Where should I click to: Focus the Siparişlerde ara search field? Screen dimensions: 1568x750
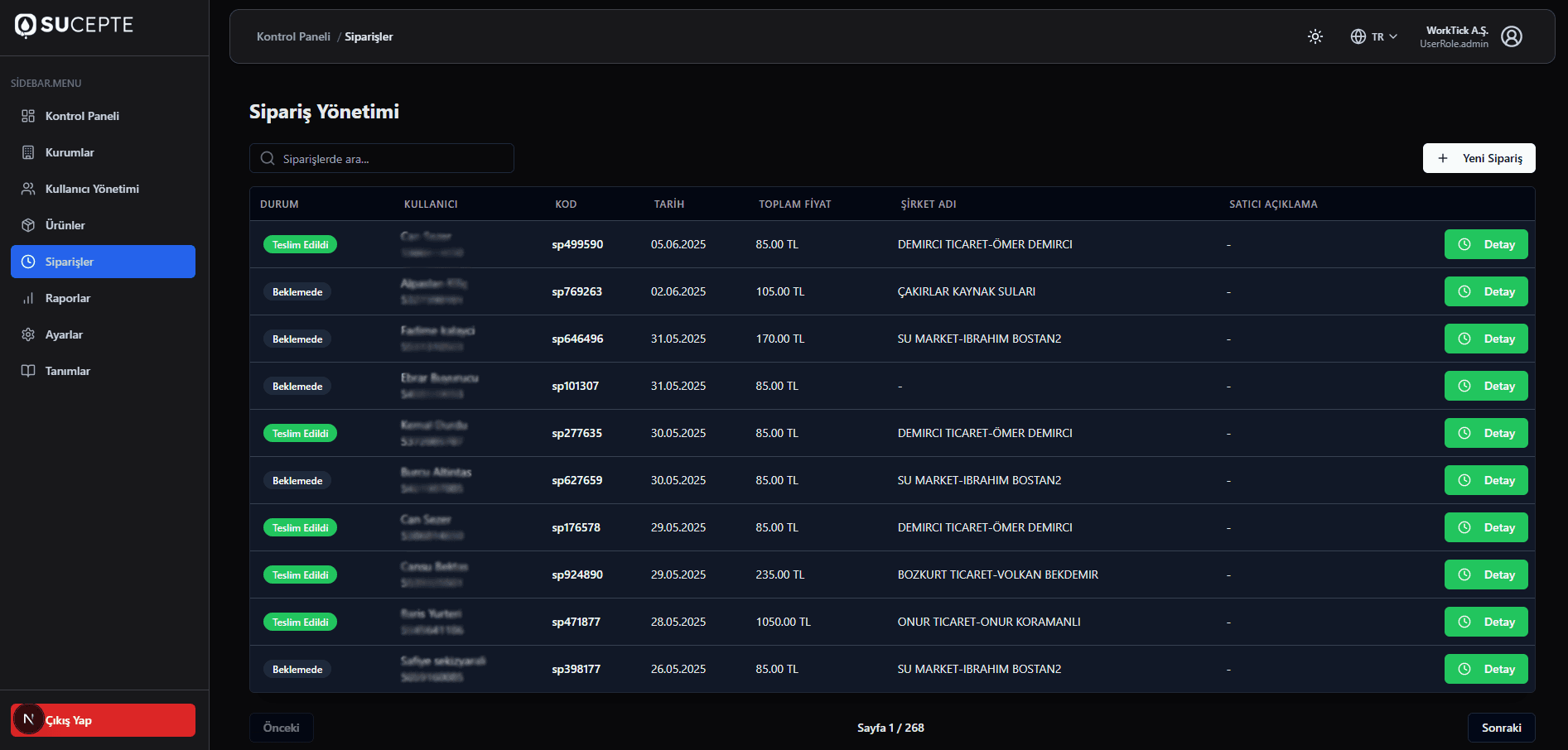389,158
